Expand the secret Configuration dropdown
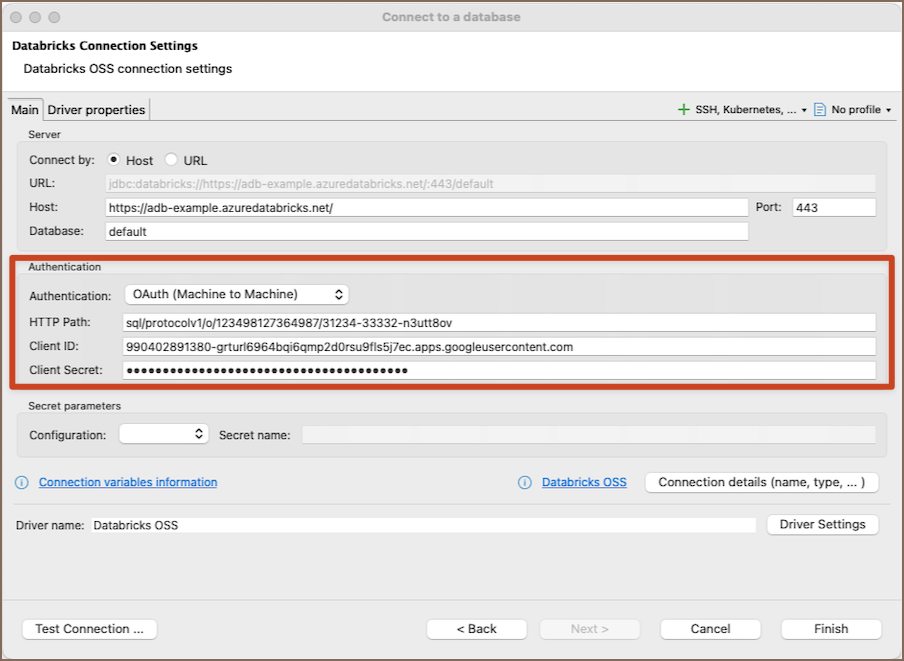 point(163,434)
